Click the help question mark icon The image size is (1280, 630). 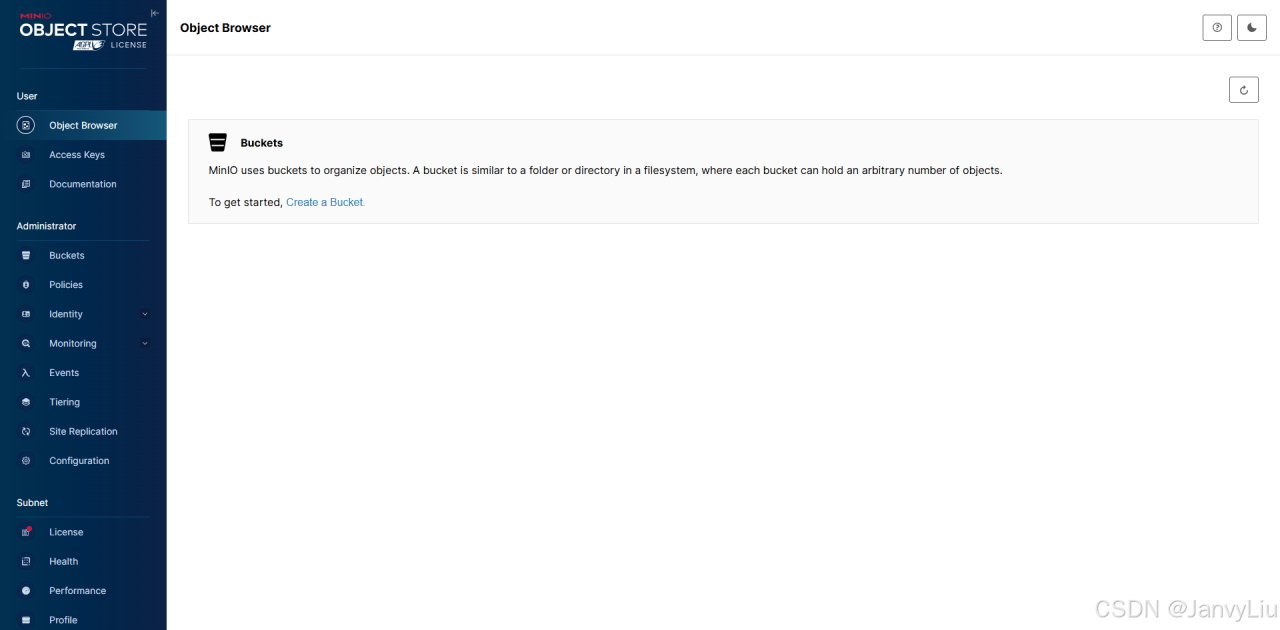pyautogui.click(x=1217, y=28)
